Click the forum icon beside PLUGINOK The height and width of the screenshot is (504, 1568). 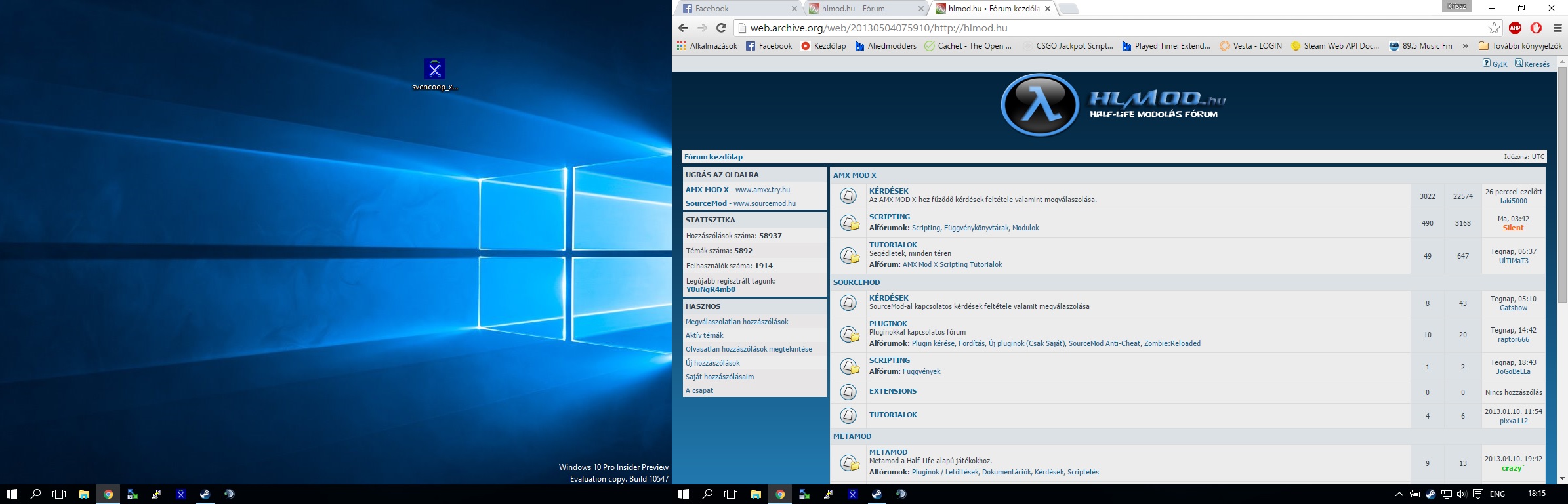coord(849,335)
